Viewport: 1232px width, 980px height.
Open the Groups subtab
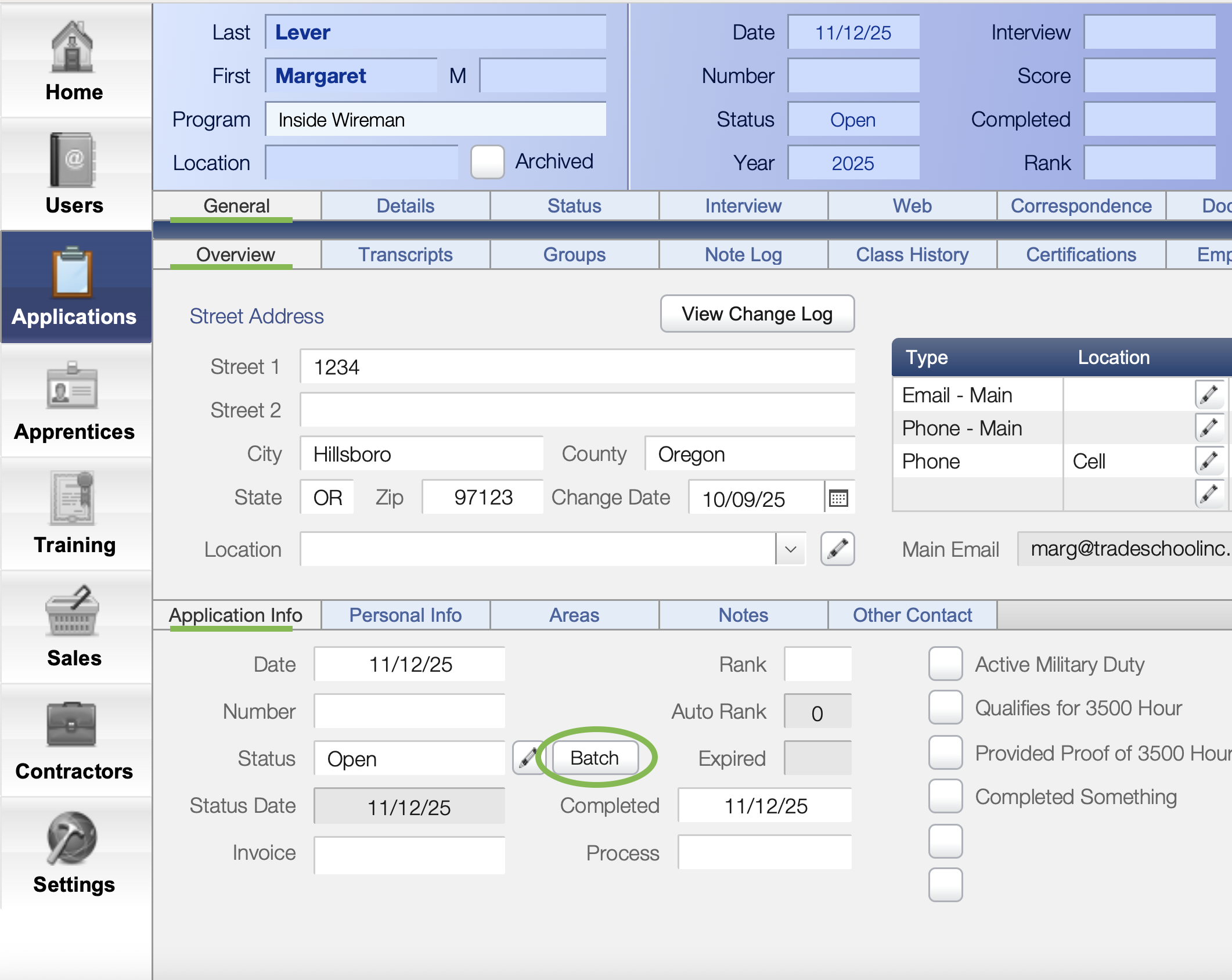[x=574, y=255]
